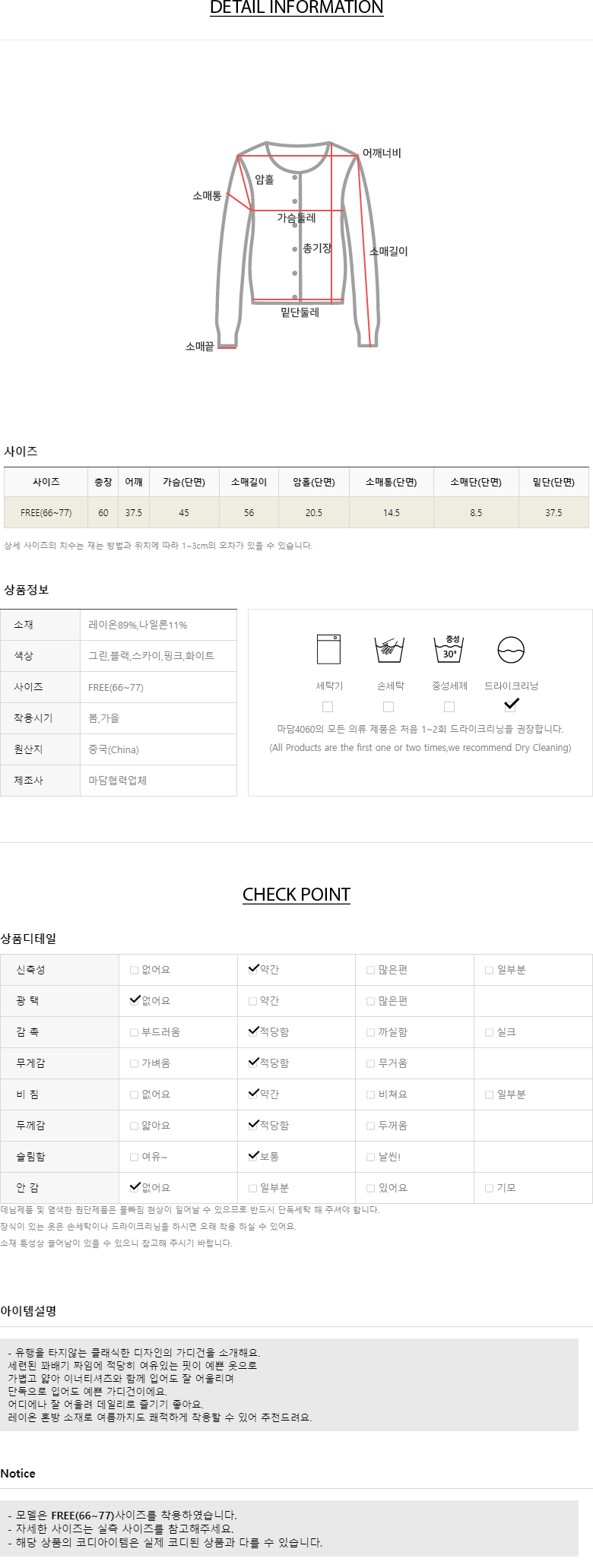Select 날씬! checkbox in 슬림함 row

tap(371, 1158)
